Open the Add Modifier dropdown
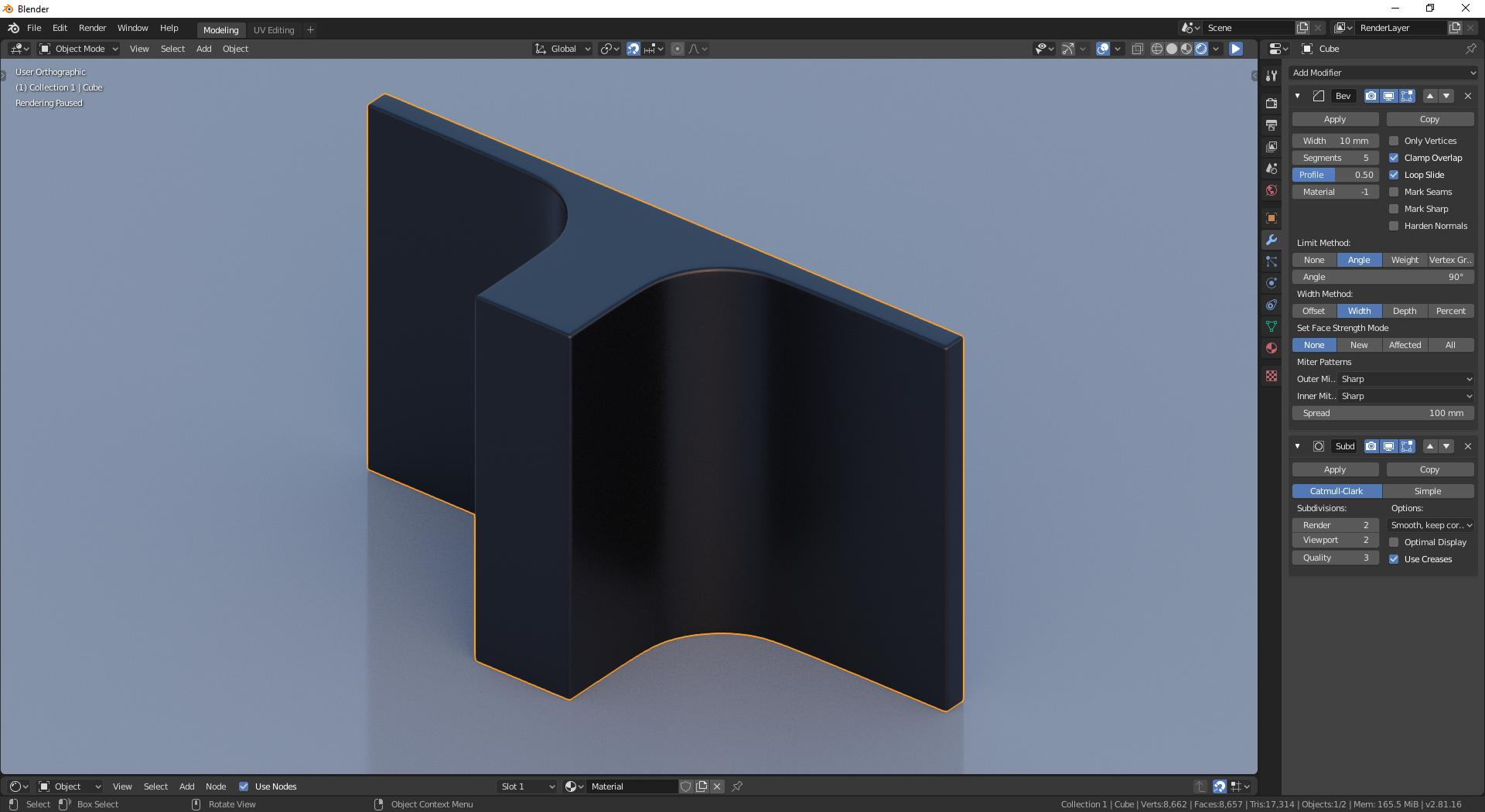Screen dimensions: 1485x812 pos(1383,73)
